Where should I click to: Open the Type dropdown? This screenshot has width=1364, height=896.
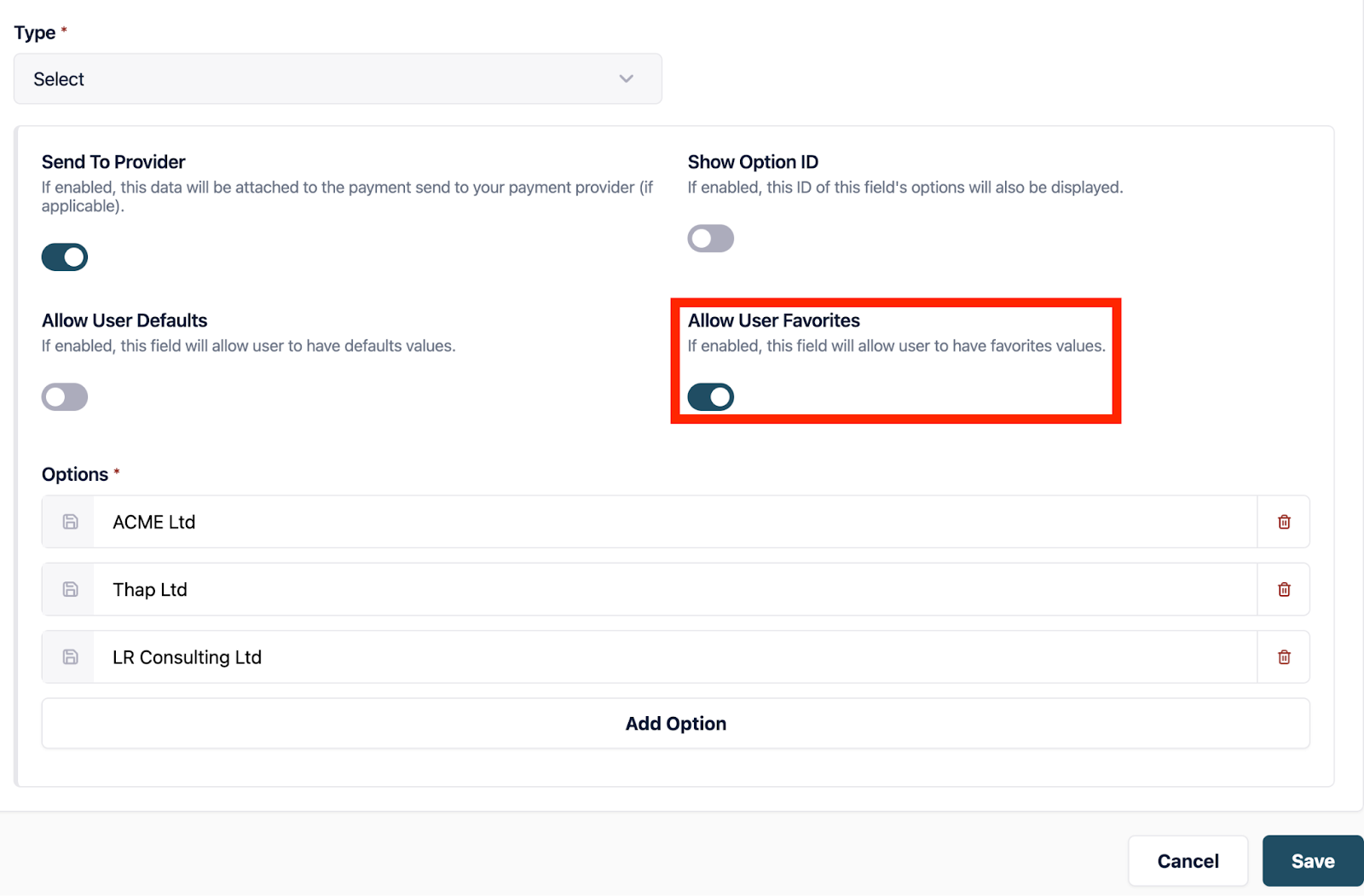click(x=337, y=79)
